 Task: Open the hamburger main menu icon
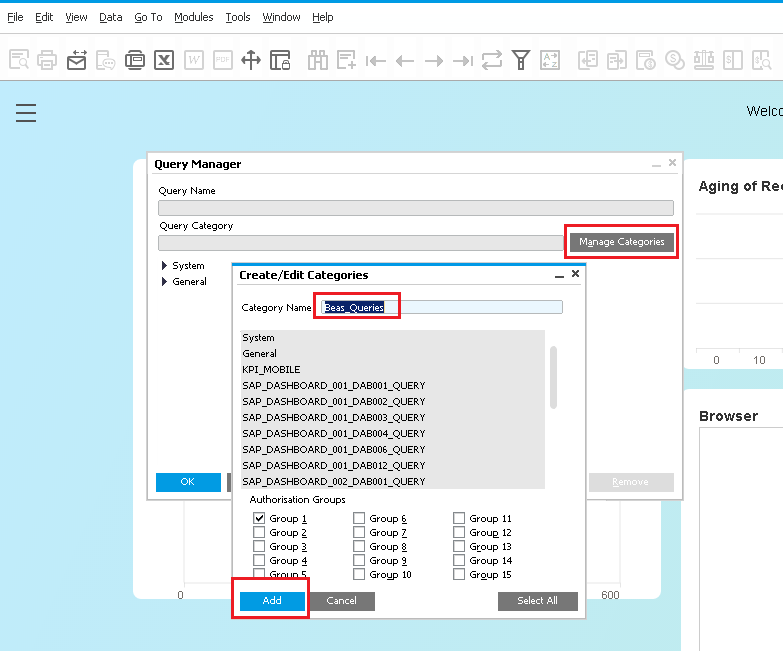(x=26, y=113)
